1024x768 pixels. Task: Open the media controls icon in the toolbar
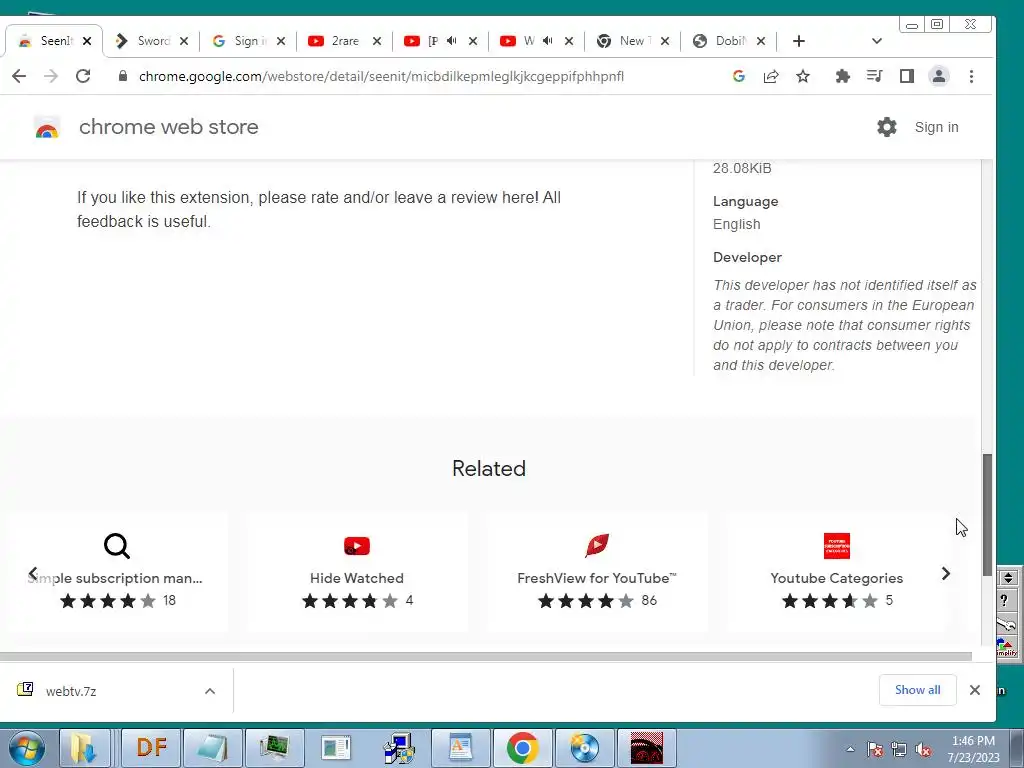pos(874,76)
